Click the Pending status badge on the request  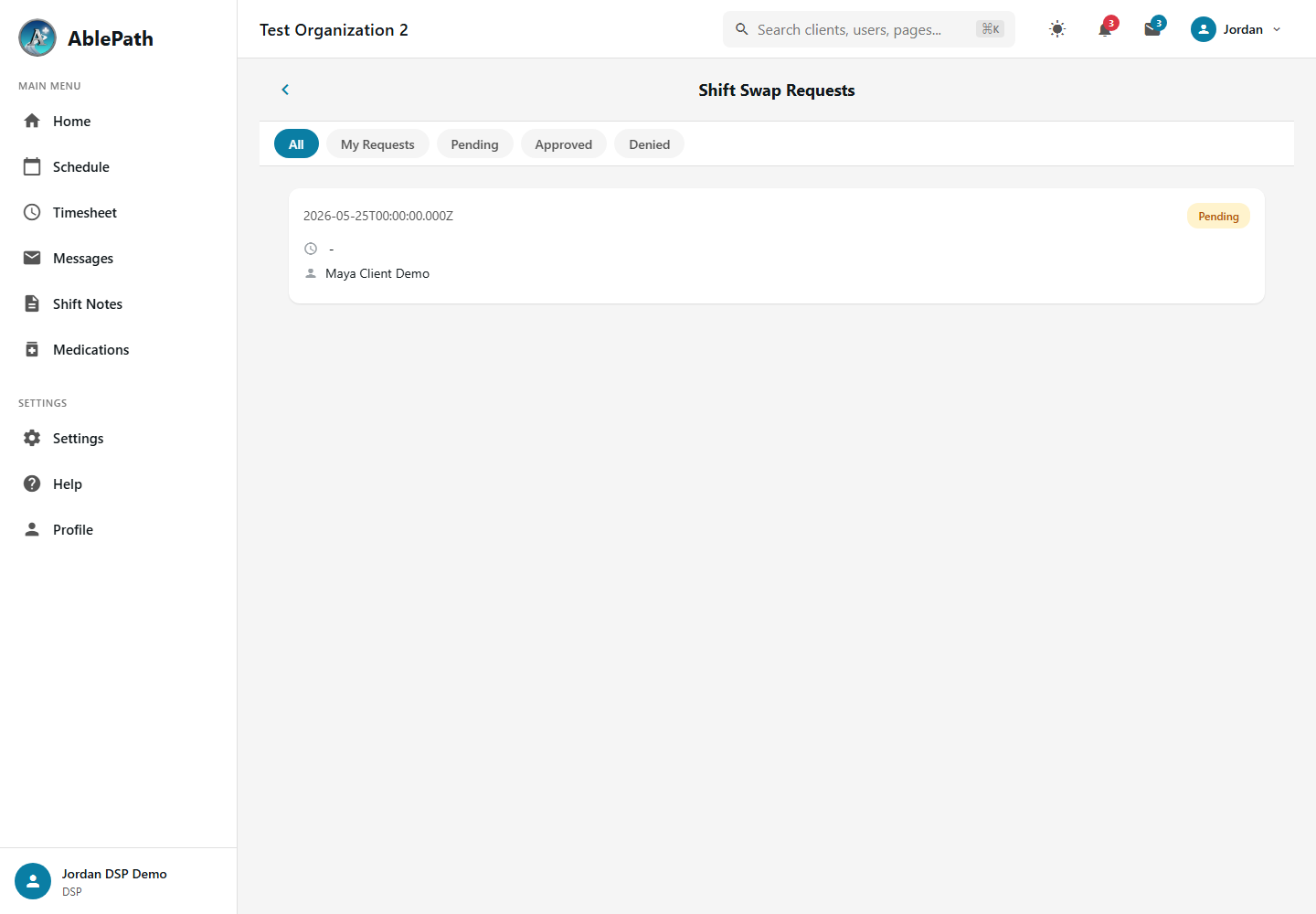pyautogui.click(x=1218, y=216)
